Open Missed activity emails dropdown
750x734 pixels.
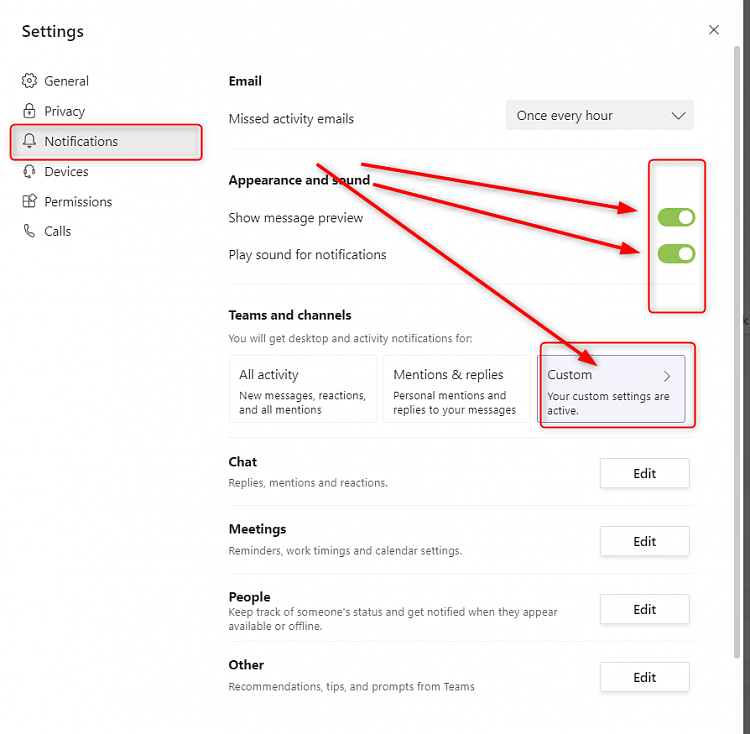point(599,116)
